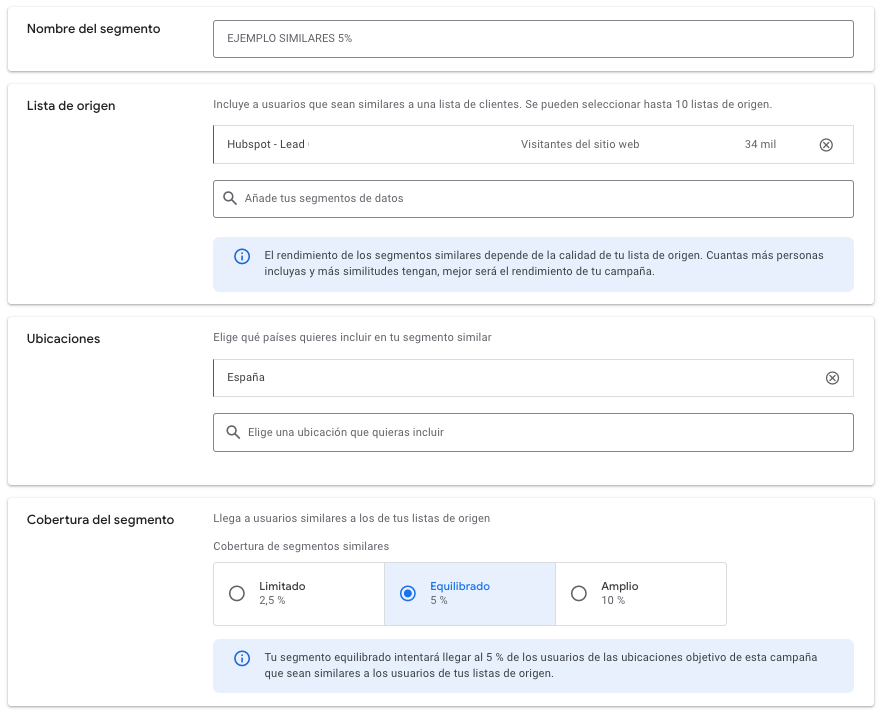Select the Limitado 2,5 % radio button
Screen dimensions: 886x717
237,593
